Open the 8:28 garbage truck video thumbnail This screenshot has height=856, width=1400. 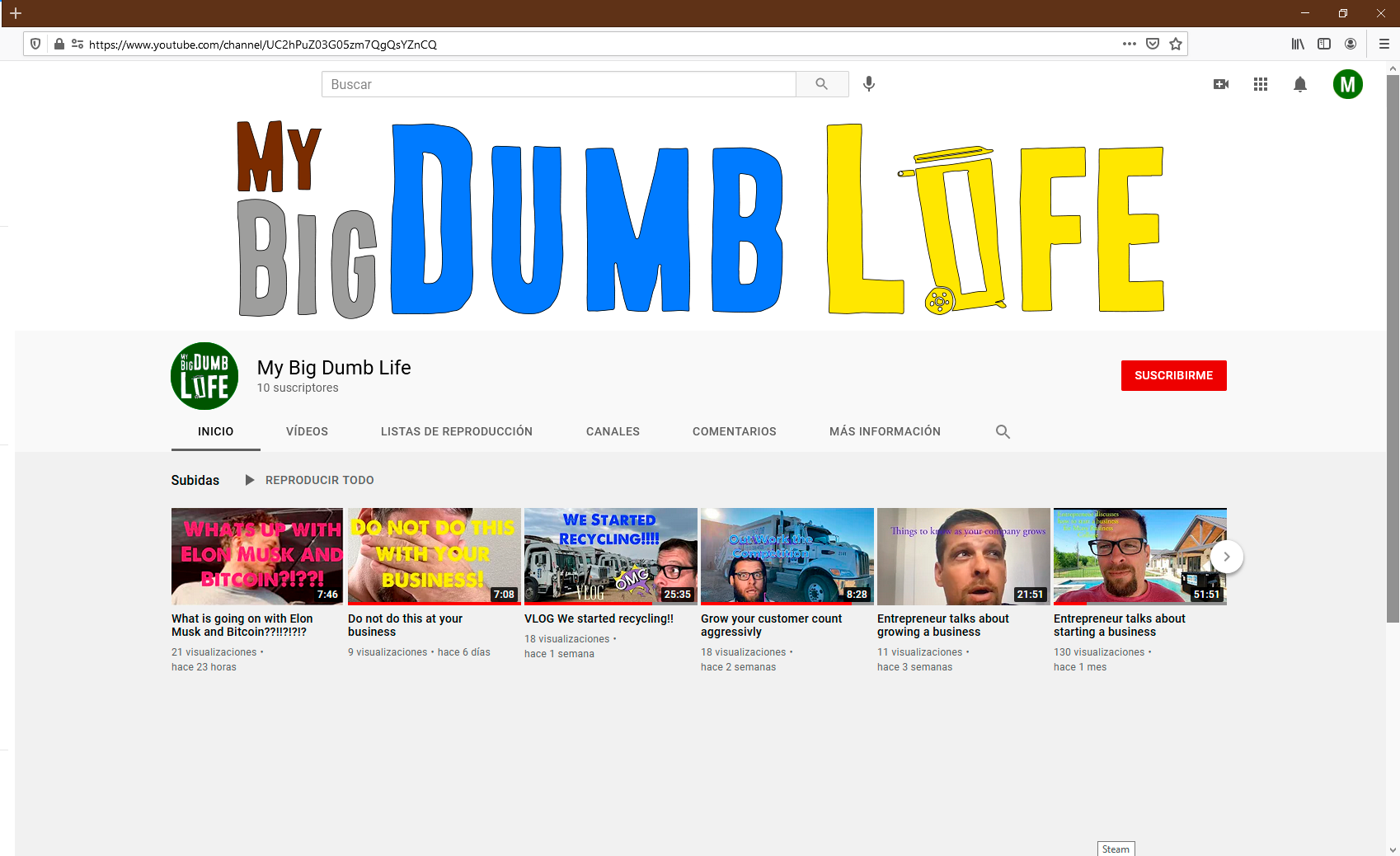click(x=787, y=557)
